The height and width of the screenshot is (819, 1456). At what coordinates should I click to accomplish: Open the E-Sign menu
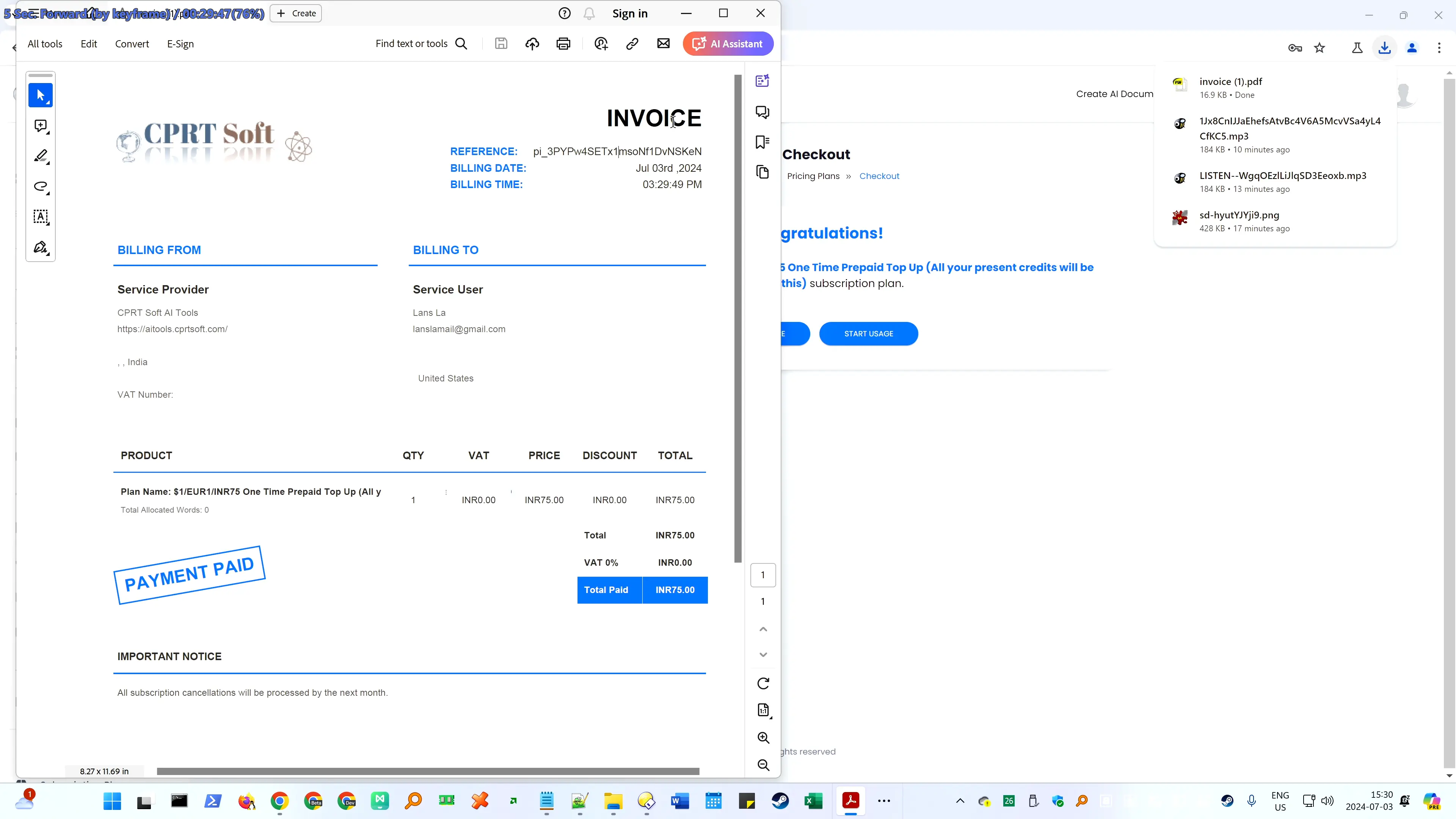[180, 44]
